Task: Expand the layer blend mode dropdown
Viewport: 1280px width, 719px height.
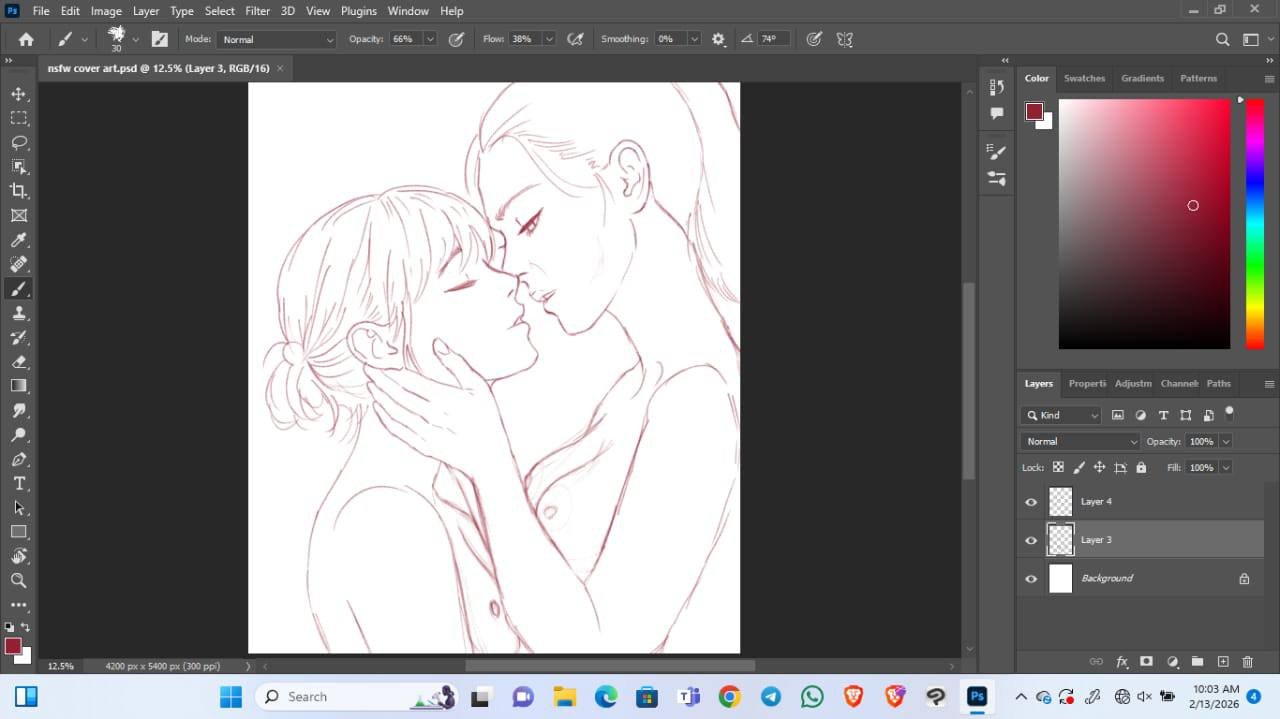Action: tap(1080, 441)
